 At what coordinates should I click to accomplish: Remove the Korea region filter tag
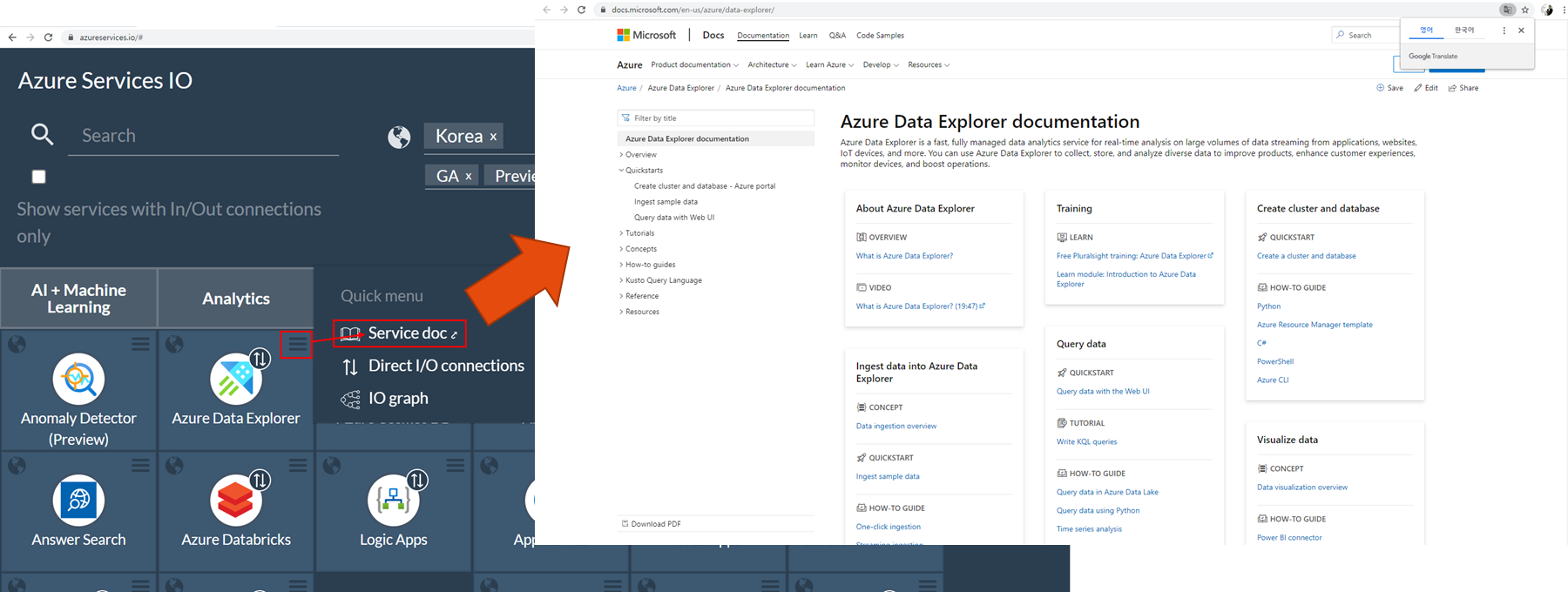493,137
